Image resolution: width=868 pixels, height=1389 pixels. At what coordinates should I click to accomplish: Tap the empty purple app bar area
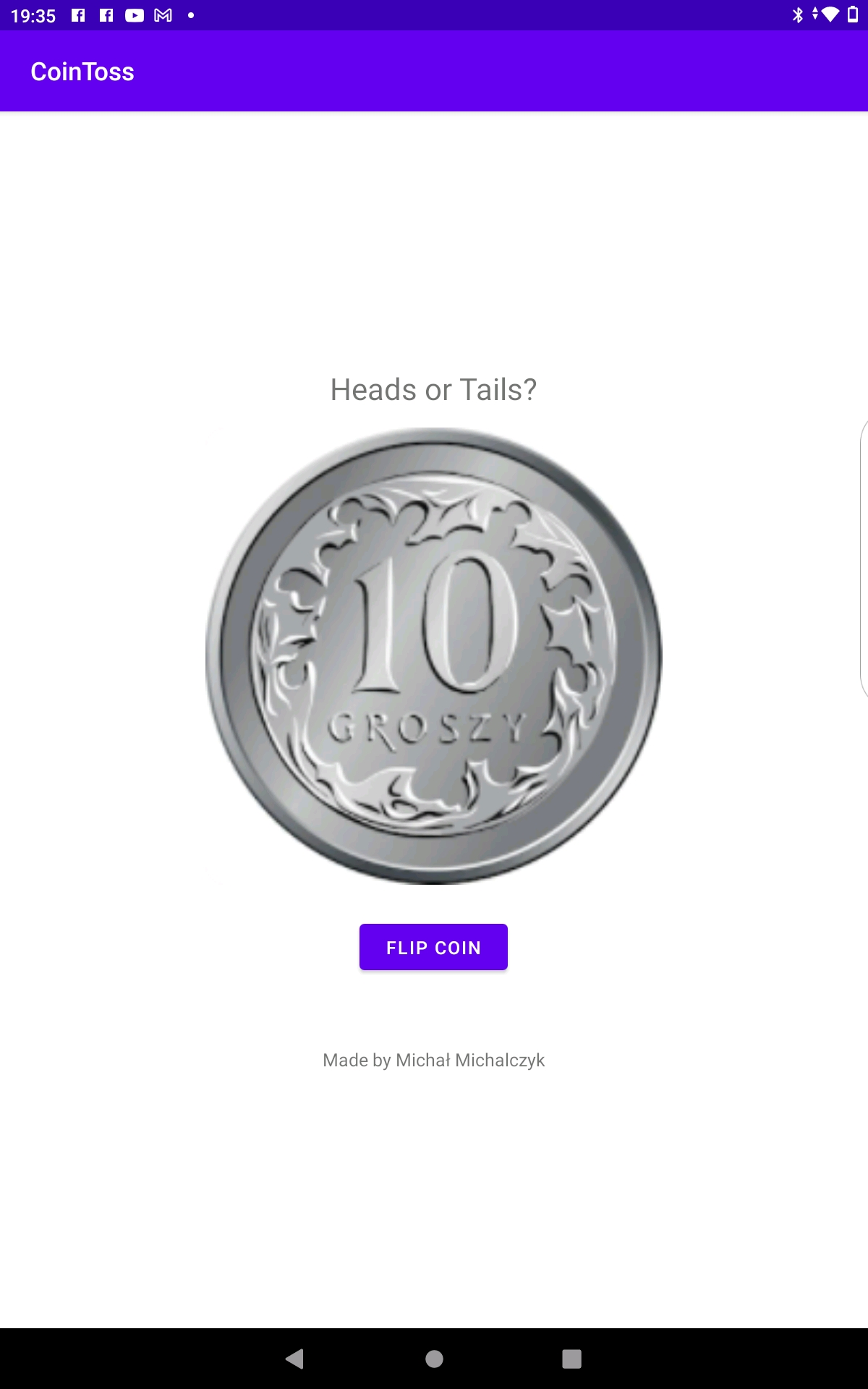point(506,72)
